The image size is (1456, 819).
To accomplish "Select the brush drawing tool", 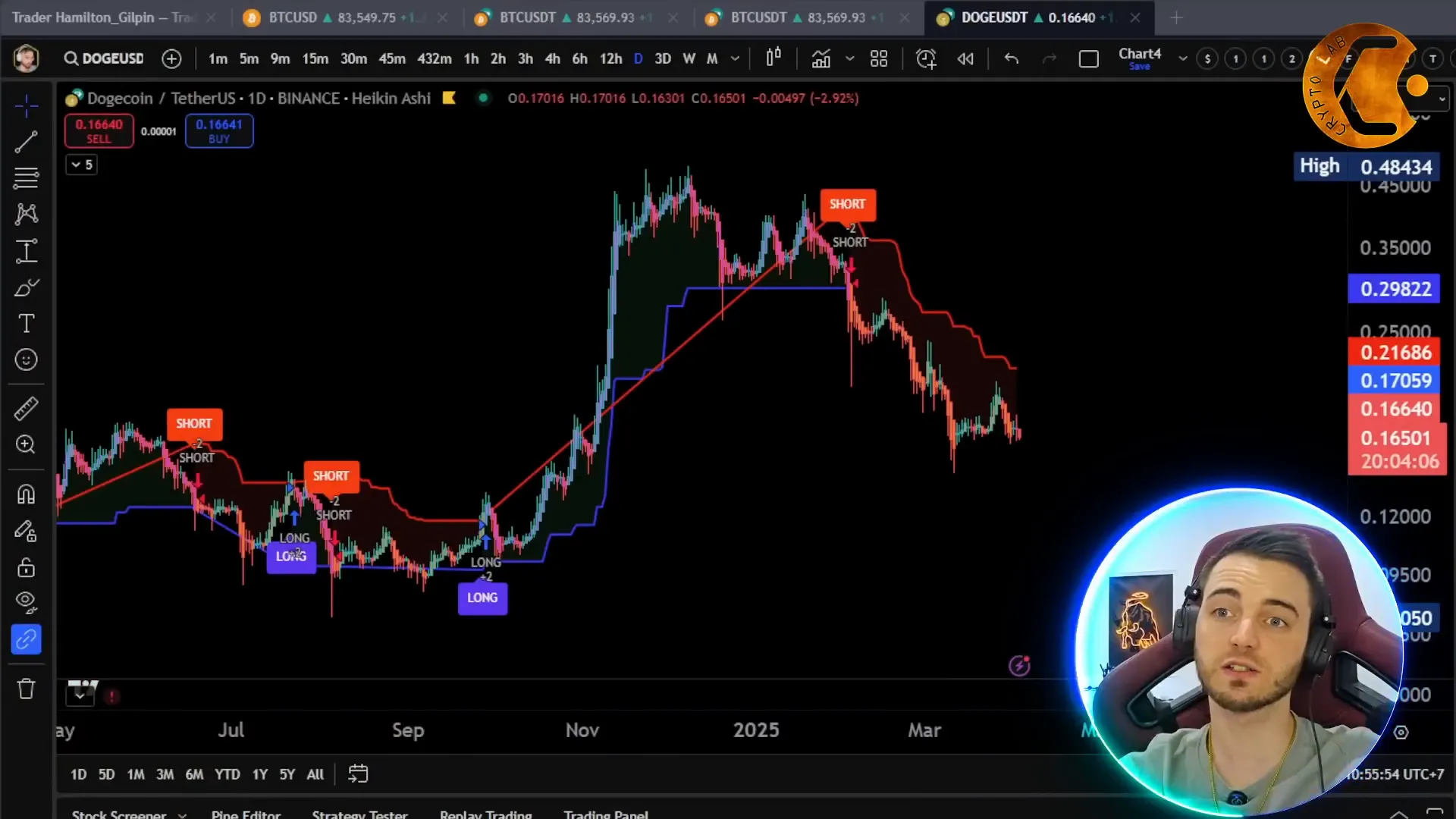I will (26, 287).
